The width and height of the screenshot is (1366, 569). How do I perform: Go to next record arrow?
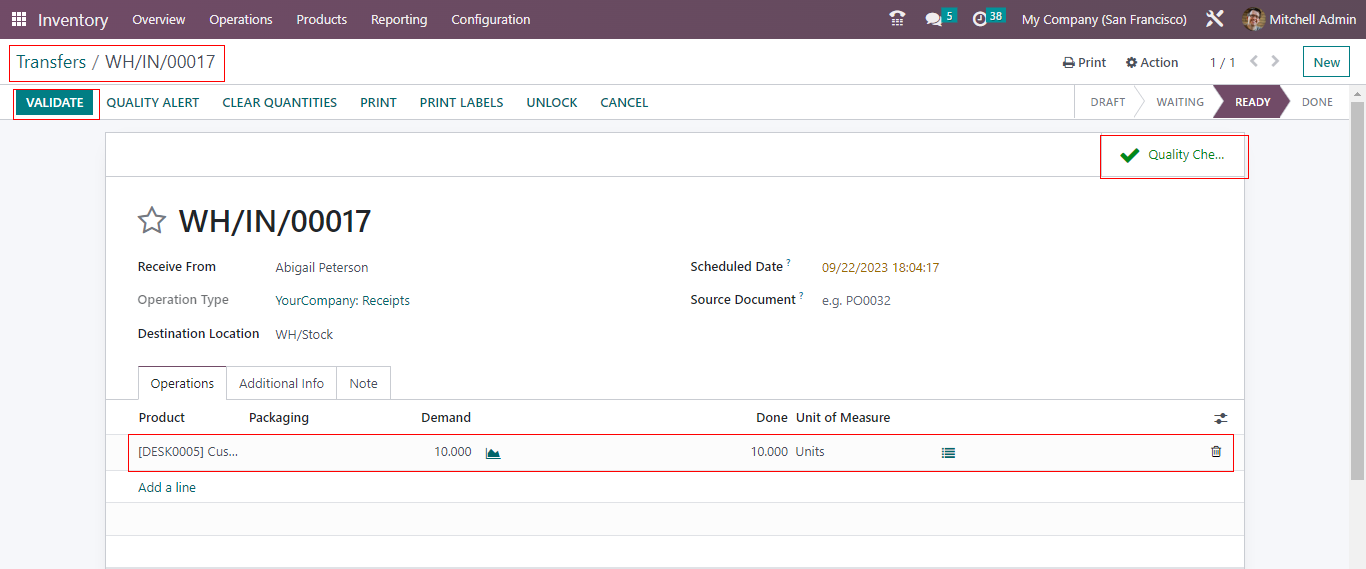tap(1275, 62)
